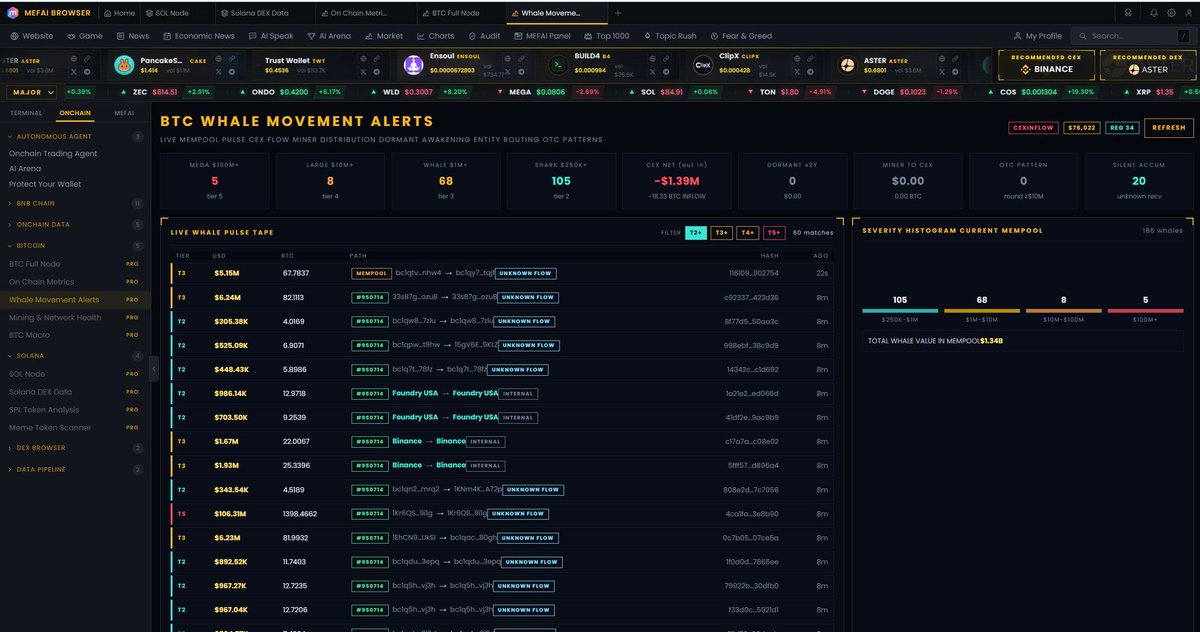1200x632 pixels.
Task: Collapse the Autonomous Agent section
Action: [76, 136]
